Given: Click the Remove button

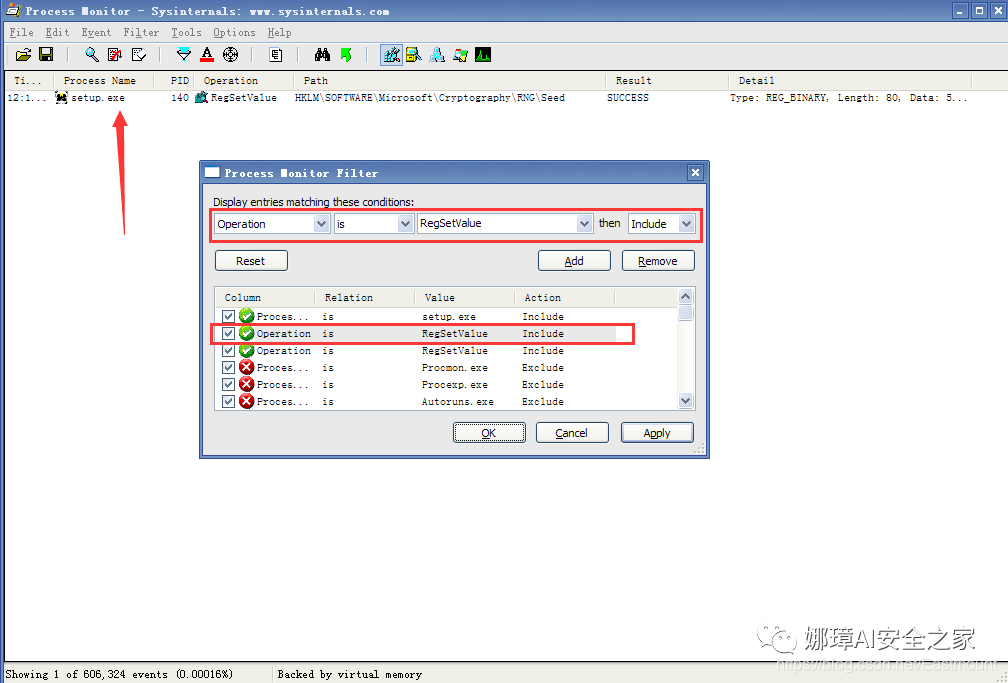Looking at the screenshot, I should tap(658, 260).
